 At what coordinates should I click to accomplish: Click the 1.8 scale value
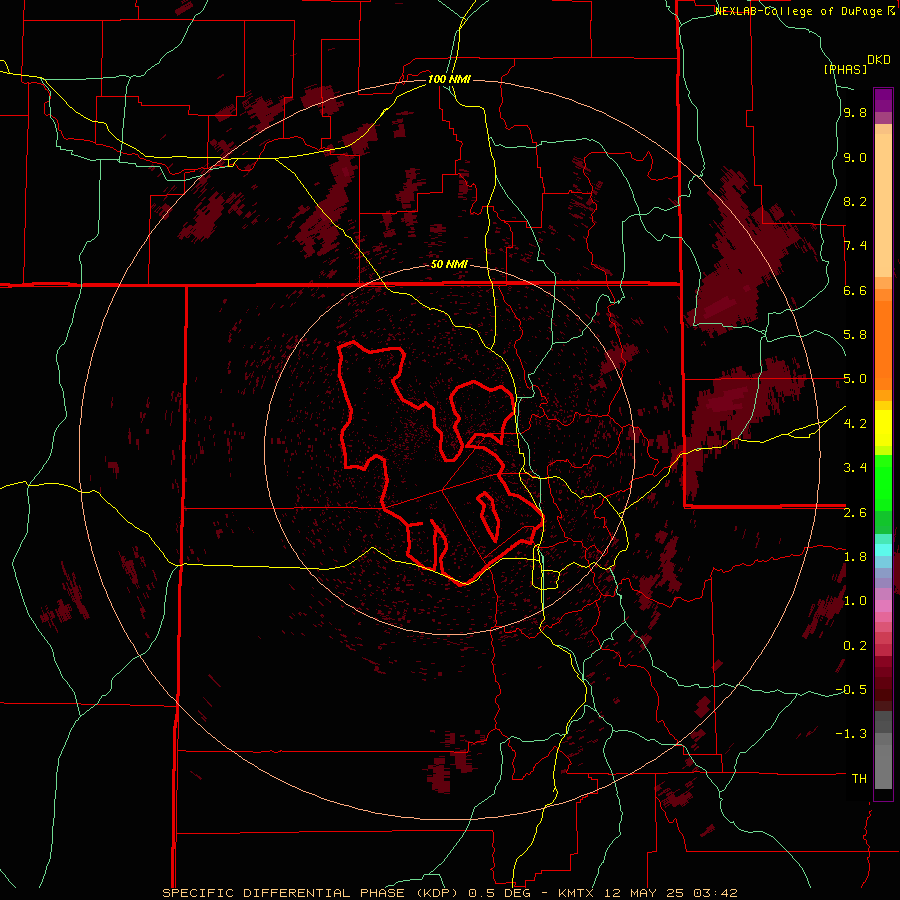[x=855, y=557]
